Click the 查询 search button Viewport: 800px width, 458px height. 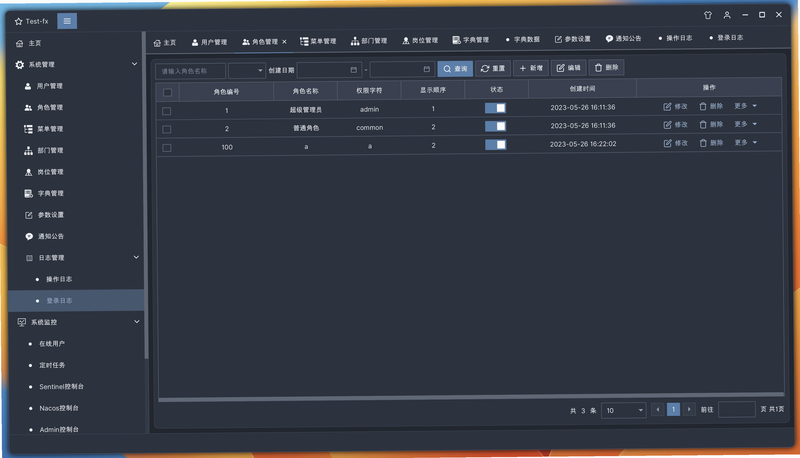tap(455, 68)
